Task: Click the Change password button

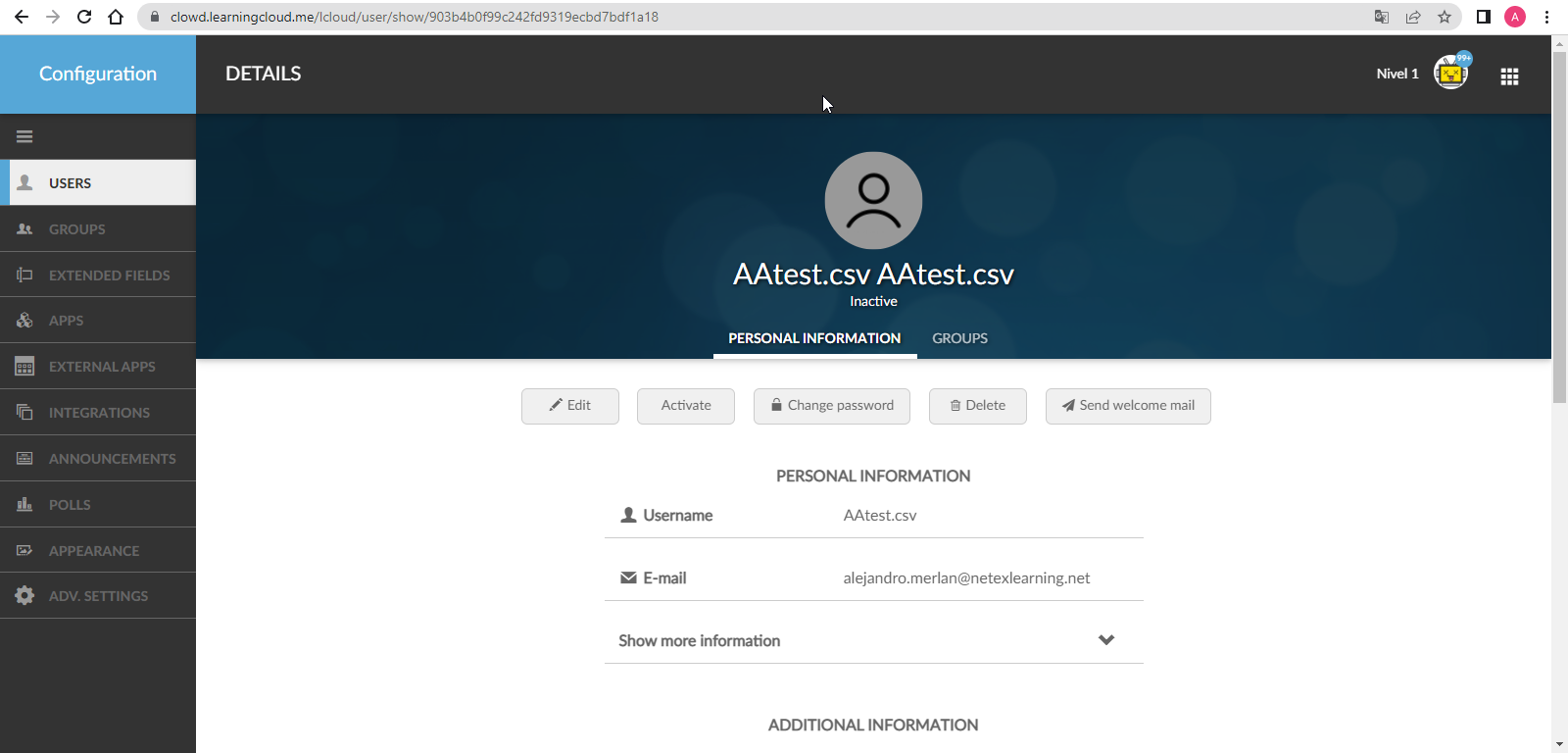Action: pos(832,406)
